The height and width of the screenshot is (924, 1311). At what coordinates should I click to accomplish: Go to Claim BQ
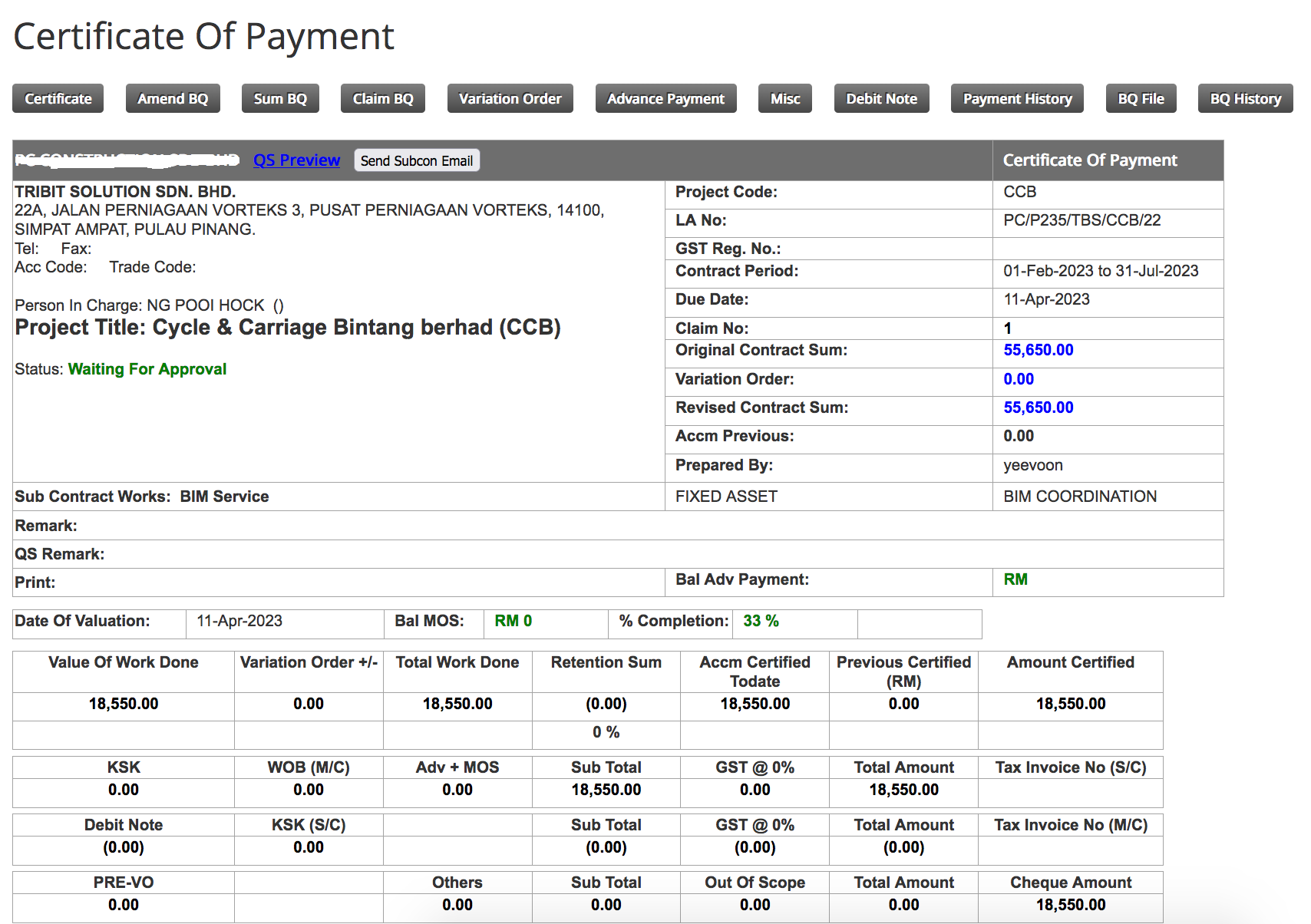(x=383, y=99)
